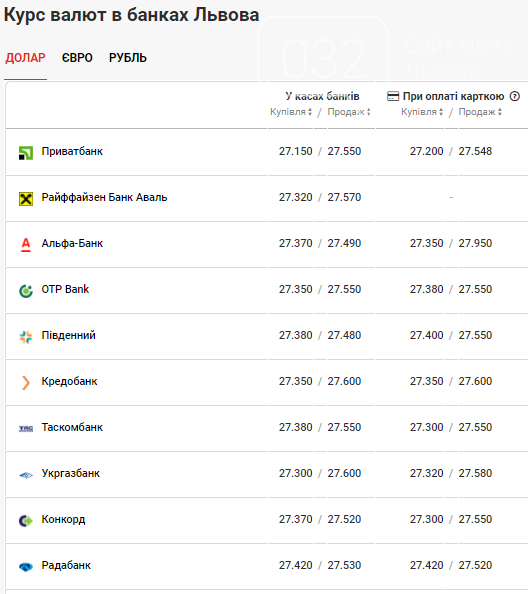Select Кредобанк cash sell rate 27.600
The height and width of the screenshot is (594, 528).
[x=344, y=381]
